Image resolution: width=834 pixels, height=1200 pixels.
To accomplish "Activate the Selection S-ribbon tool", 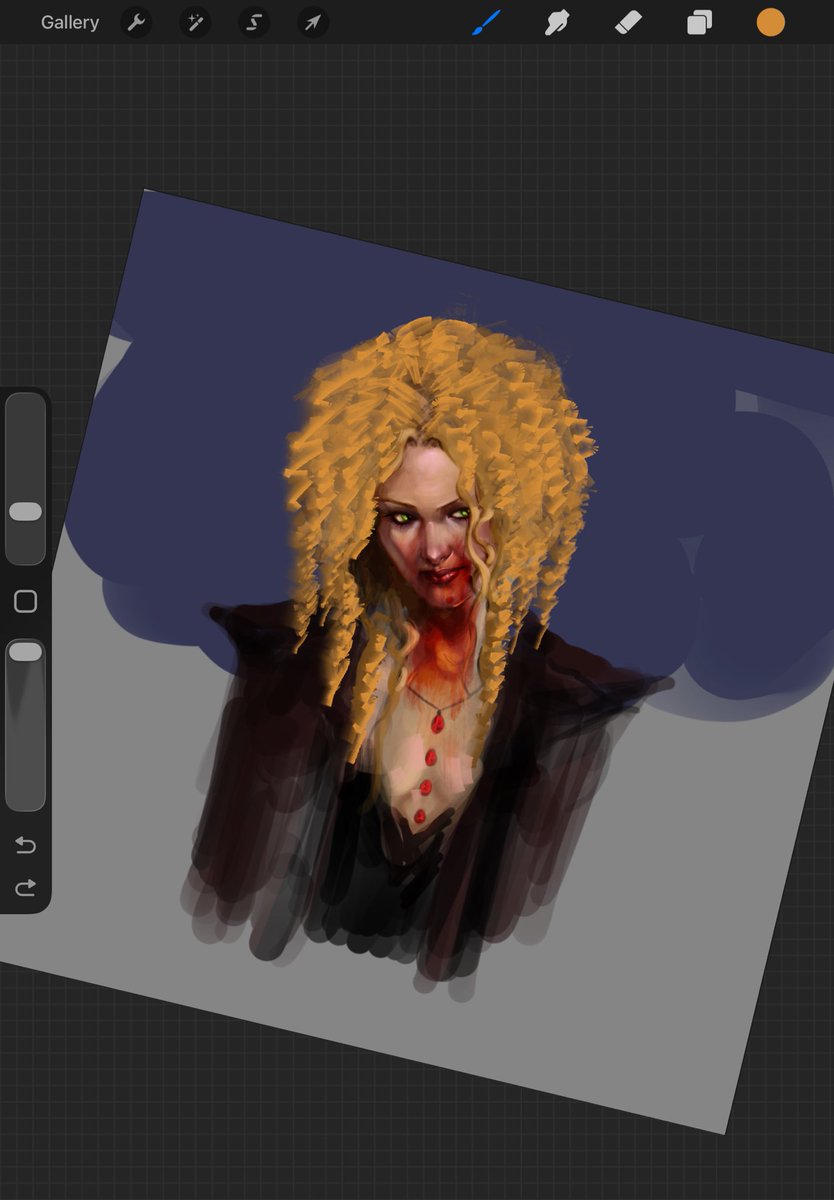I will pos(254,22).
